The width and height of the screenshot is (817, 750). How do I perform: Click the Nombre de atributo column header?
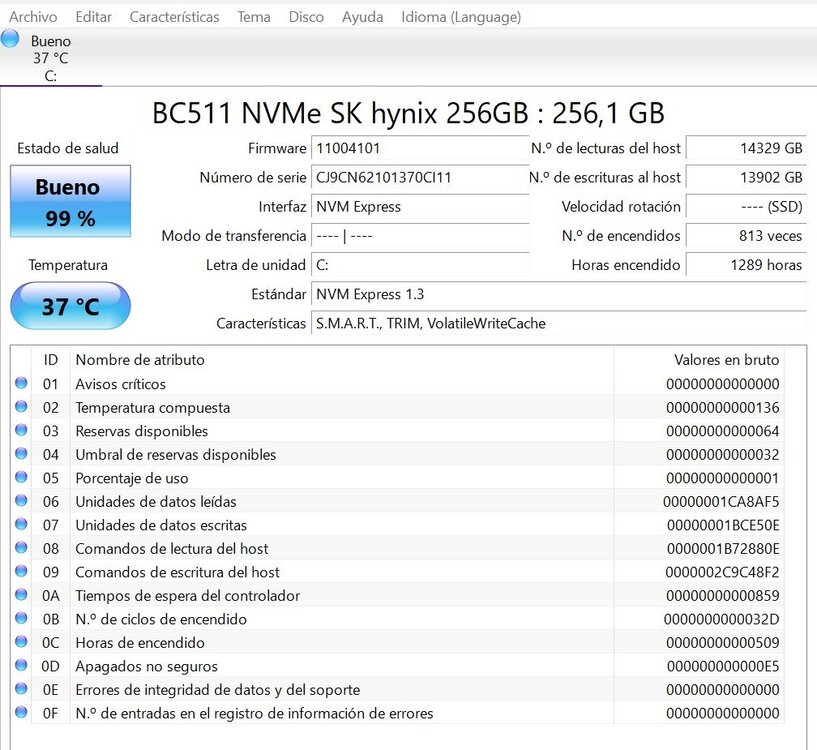point(342,360)
